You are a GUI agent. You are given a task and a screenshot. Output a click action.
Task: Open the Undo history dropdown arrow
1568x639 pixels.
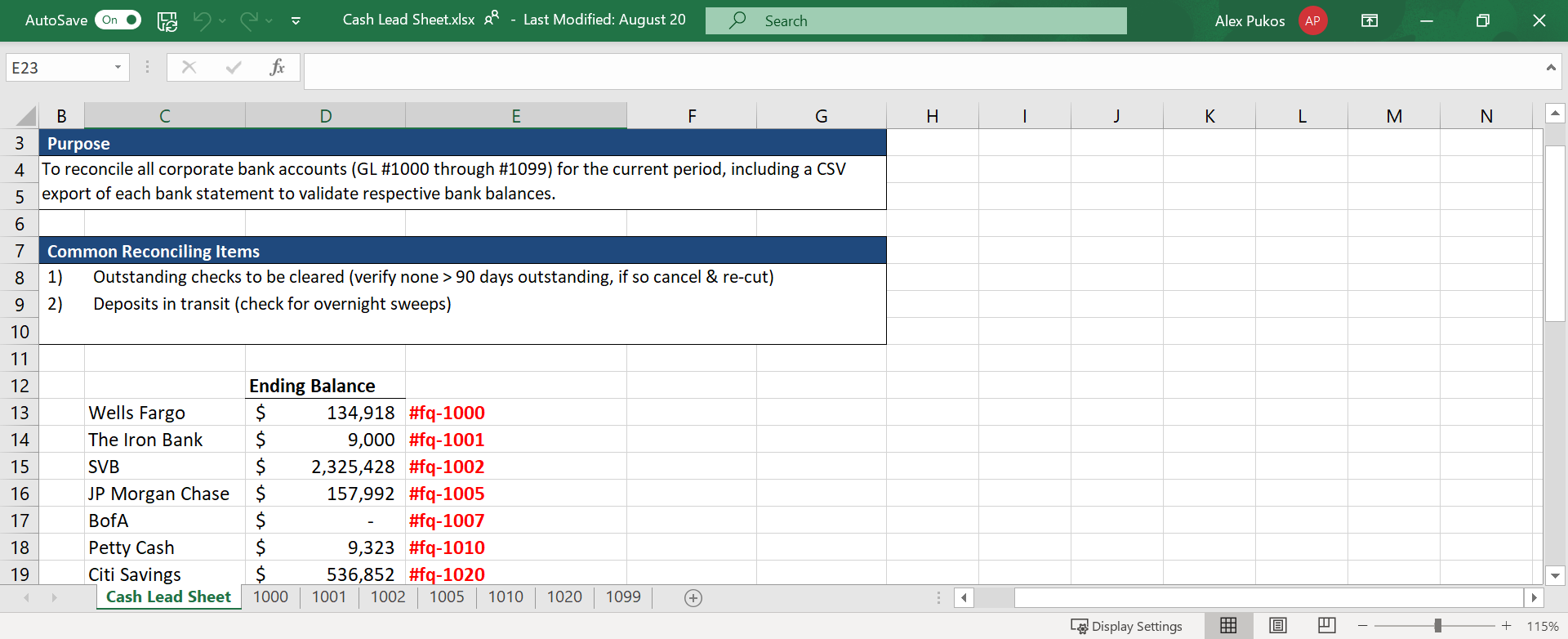(222, 21)
